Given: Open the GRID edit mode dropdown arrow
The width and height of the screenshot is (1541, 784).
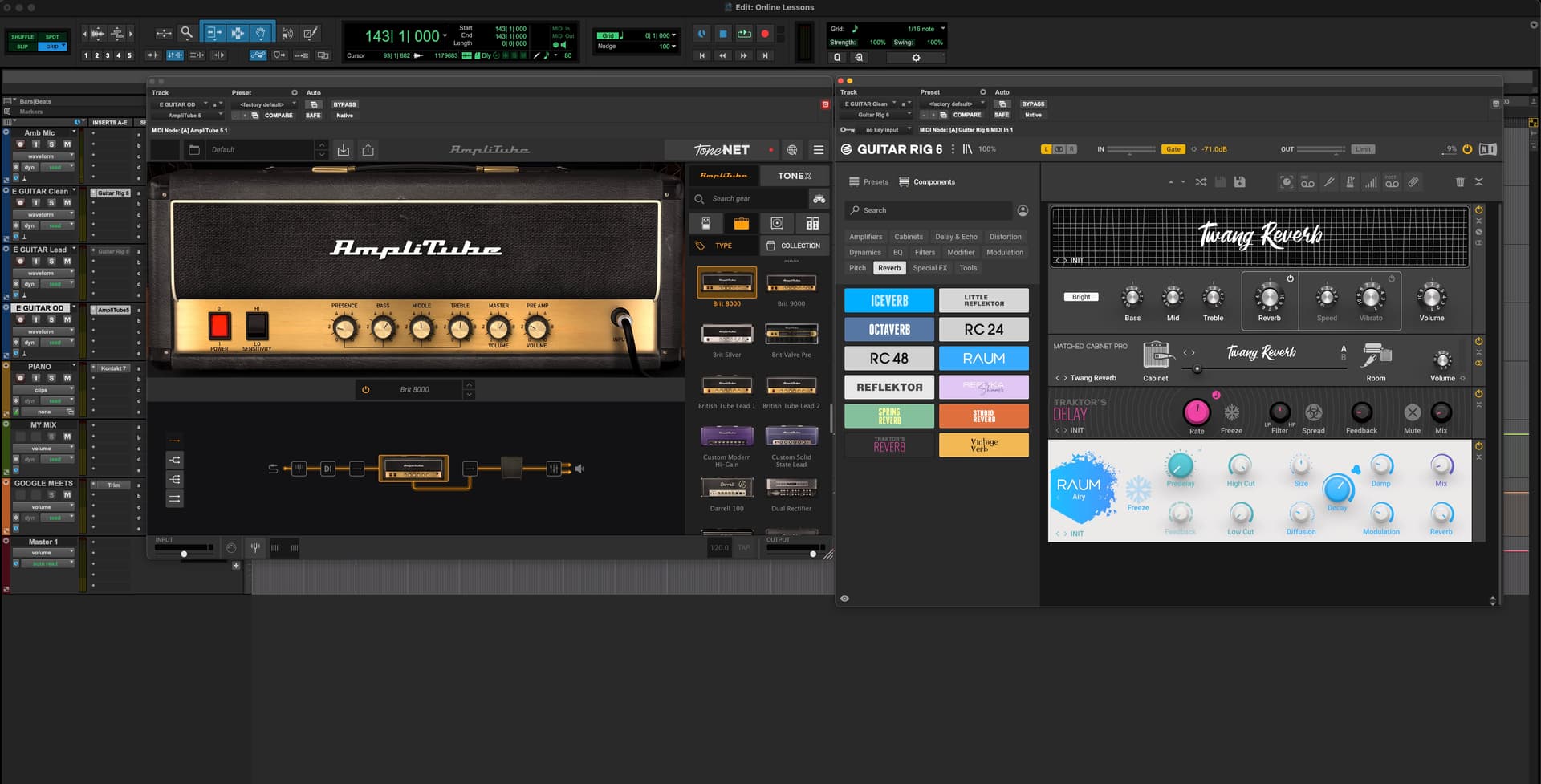Looking at the screenshot, I should click(x=63, y=47).
